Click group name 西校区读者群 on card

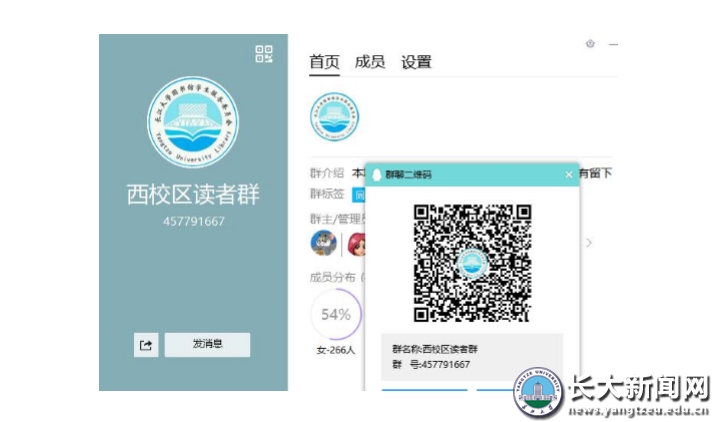(x=193, y=194)
